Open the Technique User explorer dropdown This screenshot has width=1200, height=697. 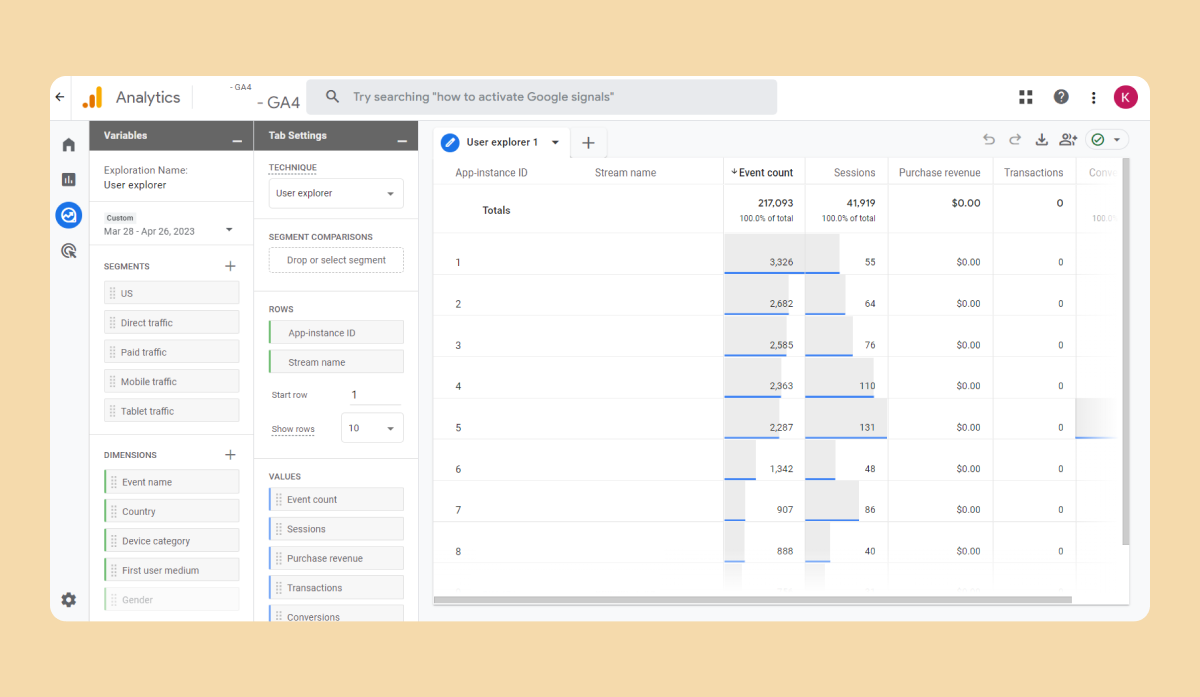[336, 193]
